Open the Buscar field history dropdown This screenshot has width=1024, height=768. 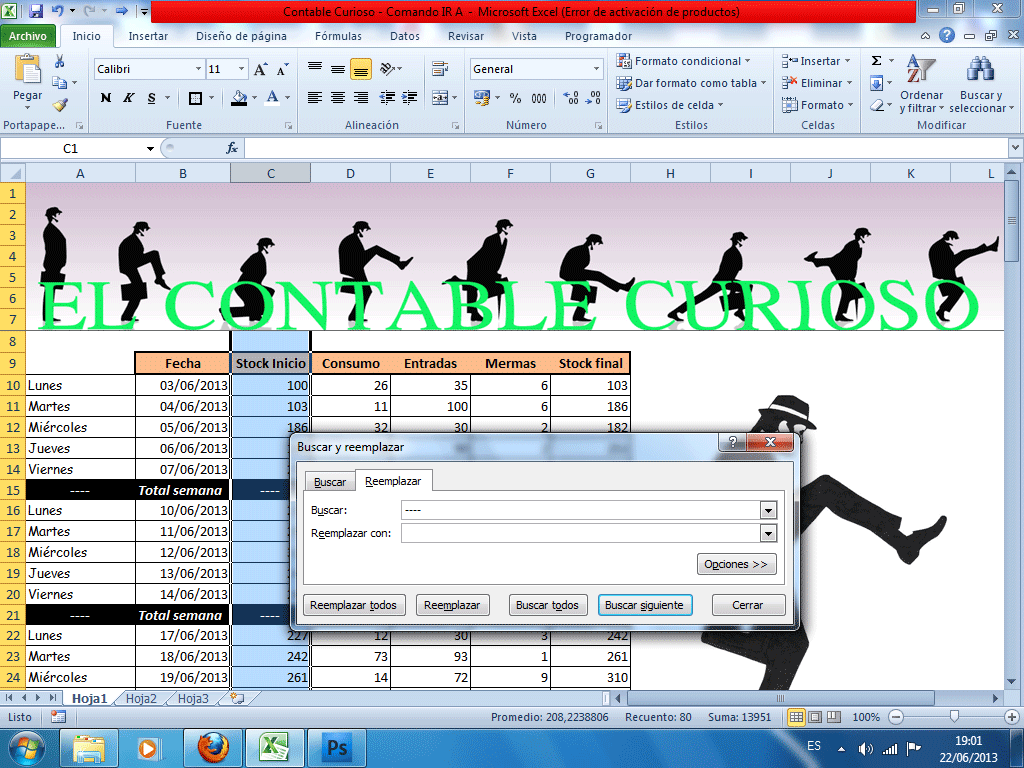tap(768, 510)
